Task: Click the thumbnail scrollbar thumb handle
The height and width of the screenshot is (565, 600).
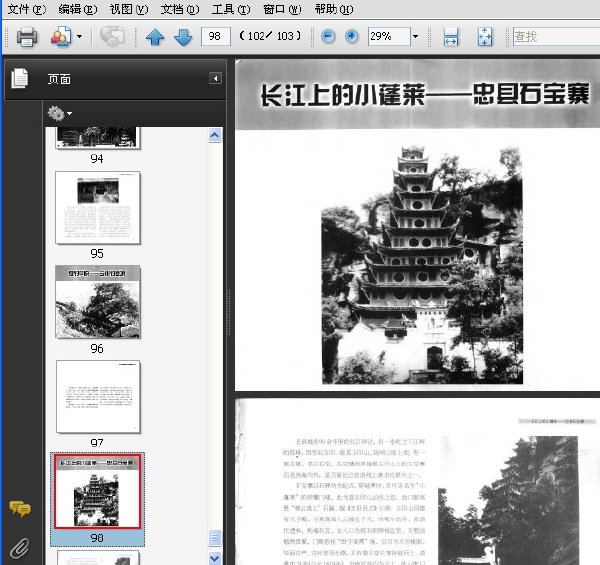Action: point(215,537)
